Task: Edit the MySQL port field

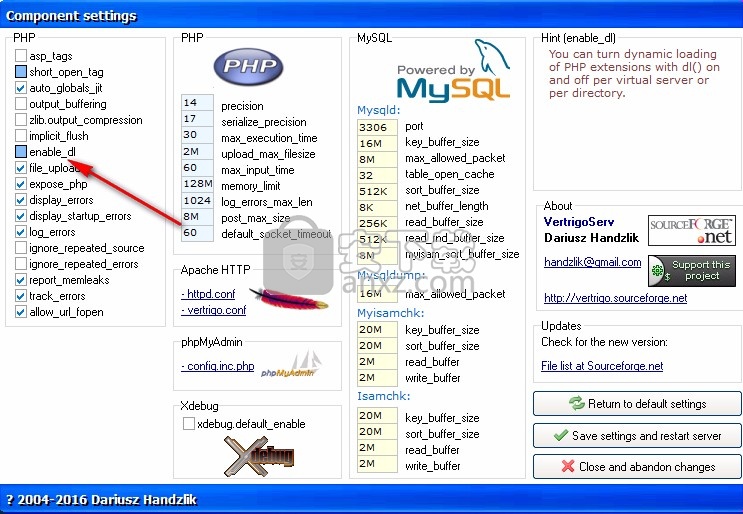Action: pyautogui.click(x=377, y=127)
